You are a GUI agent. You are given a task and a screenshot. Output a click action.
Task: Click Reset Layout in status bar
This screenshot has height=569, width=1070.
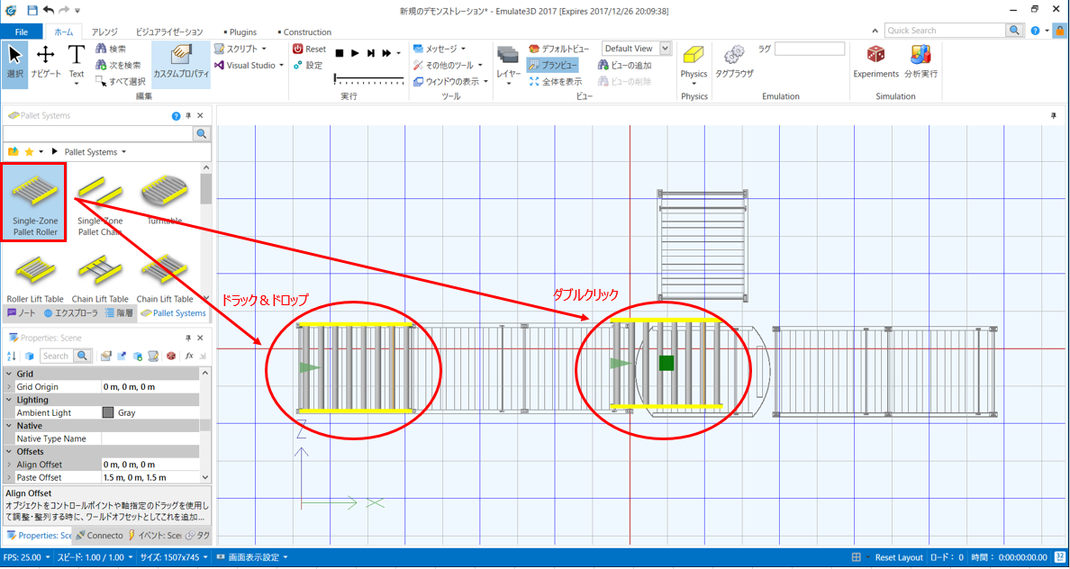pos(899,557)
